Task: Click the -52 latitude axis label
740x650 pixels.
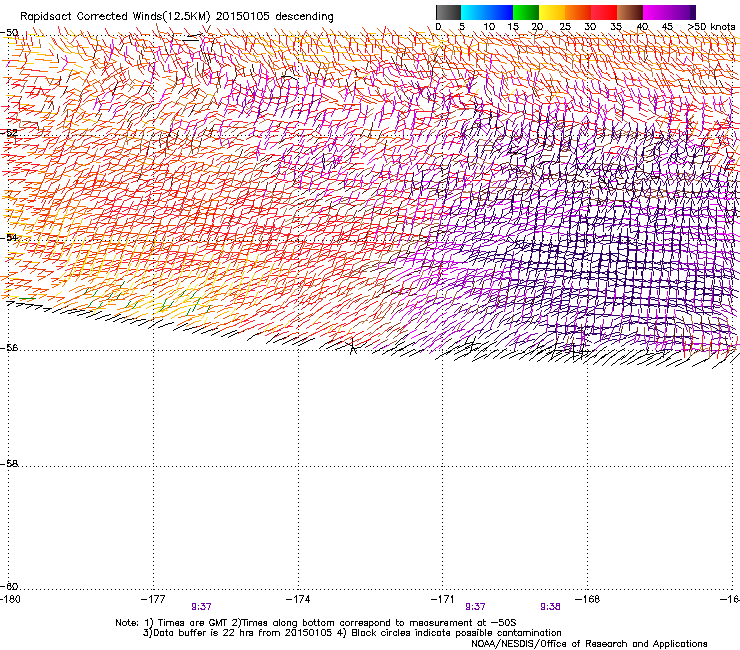Action: (9, 133)
